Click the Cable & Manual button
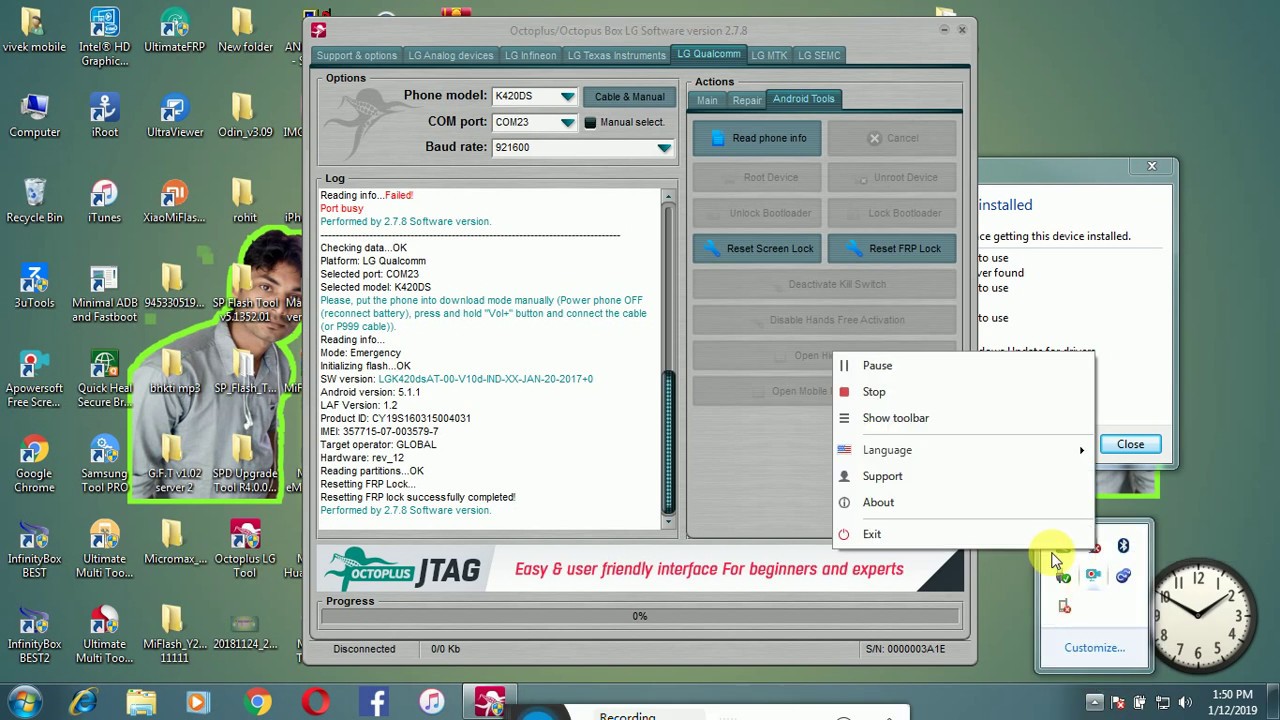Screen dimensions: 1280x720 629,97
